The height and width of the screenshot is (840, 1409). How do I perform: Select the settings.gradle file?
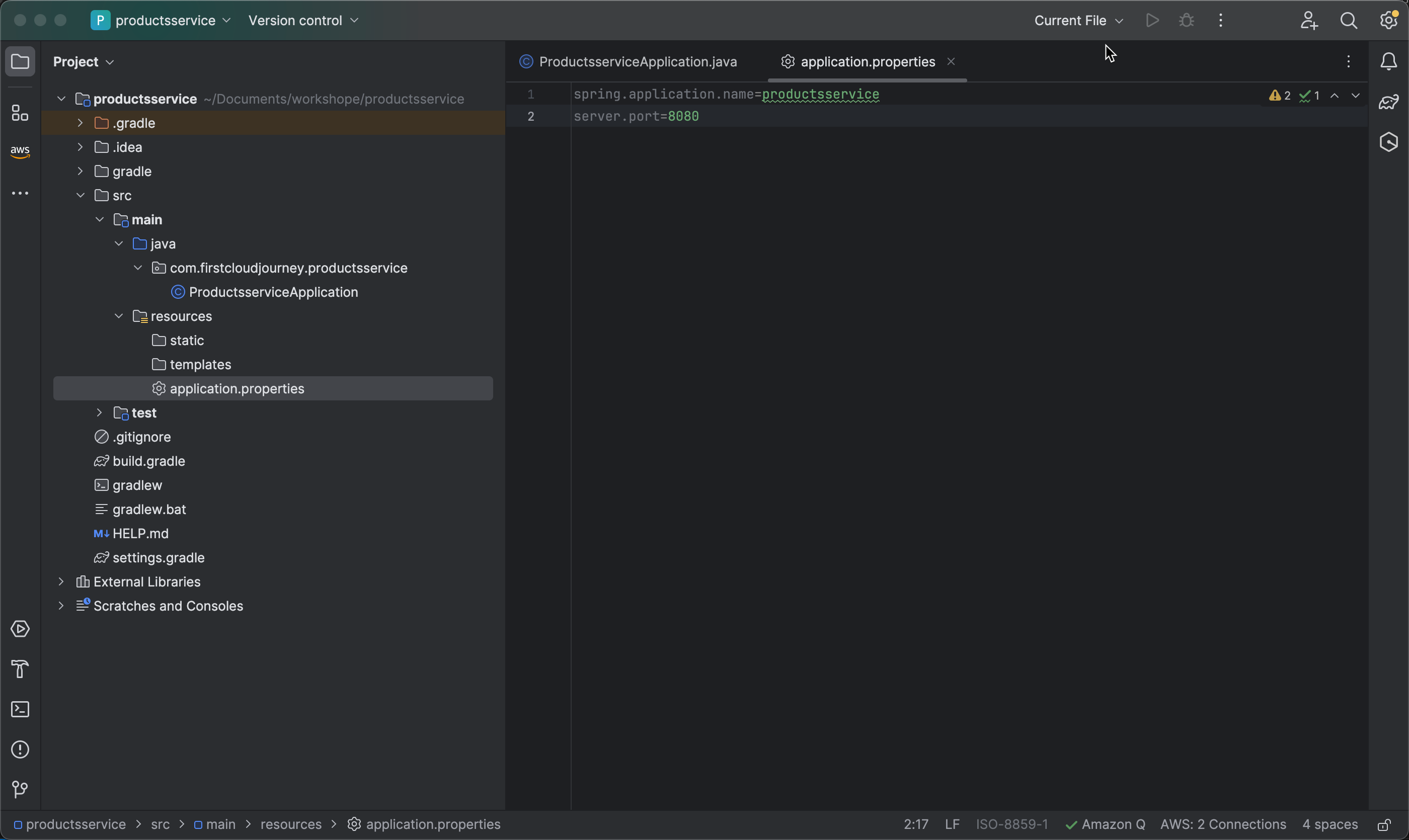(x=149, y=557)
